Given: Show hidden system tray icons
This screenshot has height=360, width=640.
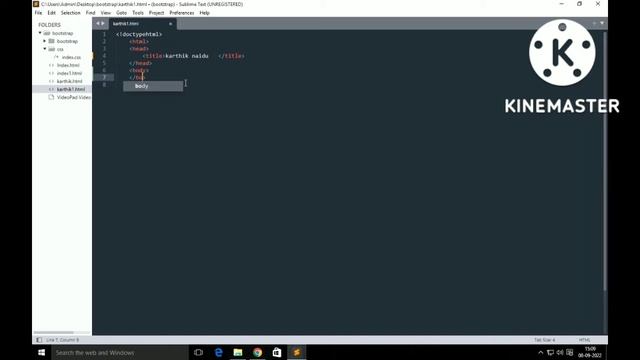Looking at the screenshot, I should [x=540, y=353].
